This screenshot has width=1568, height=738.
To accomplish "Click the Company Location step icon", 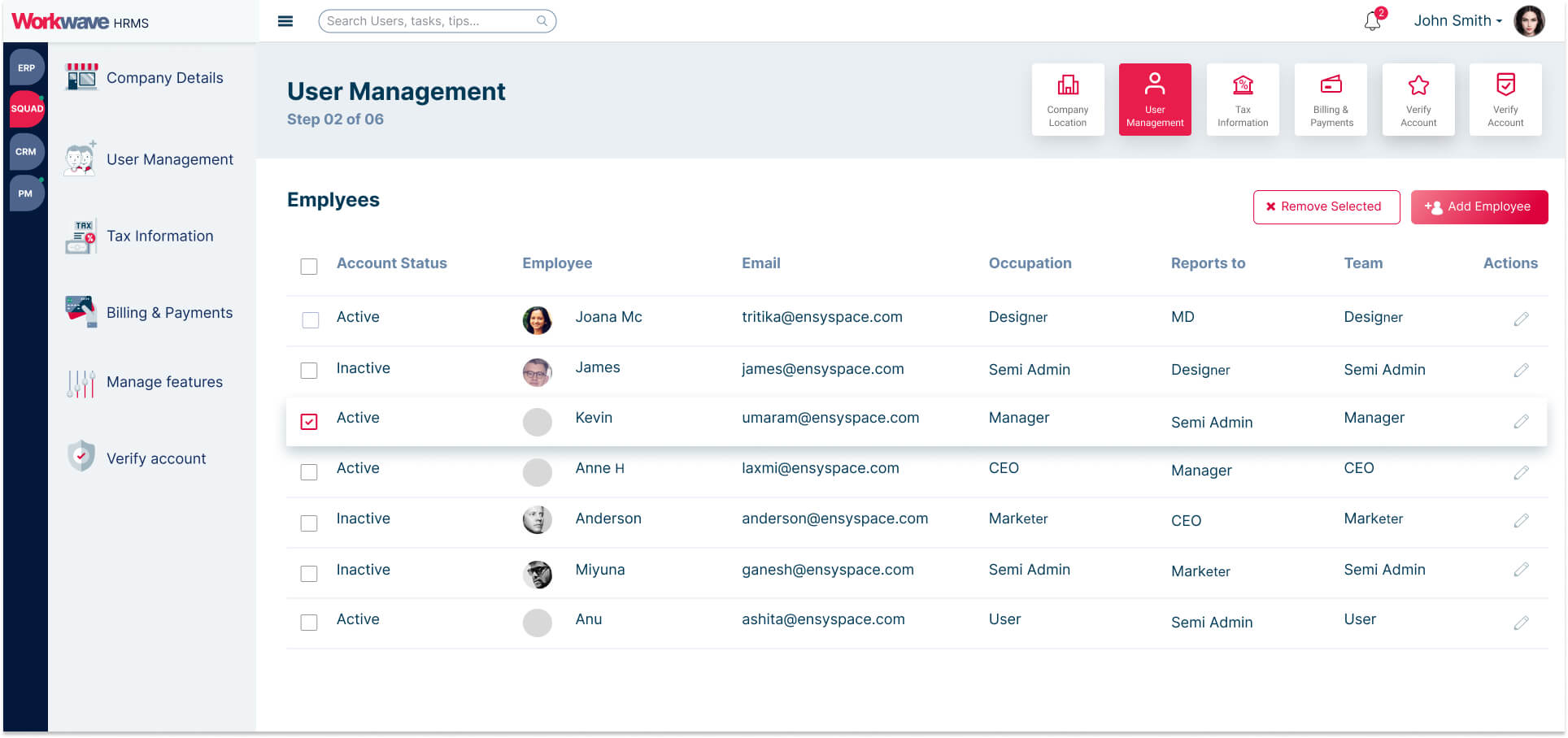I will (1067, 100).
